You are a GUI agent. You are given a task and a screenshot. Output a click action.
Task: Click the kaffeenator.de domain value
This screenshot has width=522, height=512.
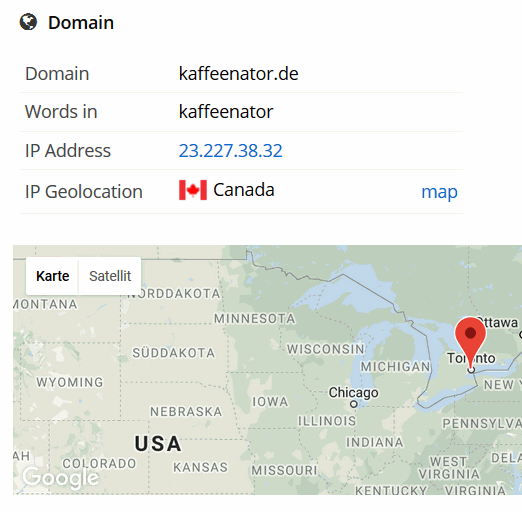[x=238, y=74]
